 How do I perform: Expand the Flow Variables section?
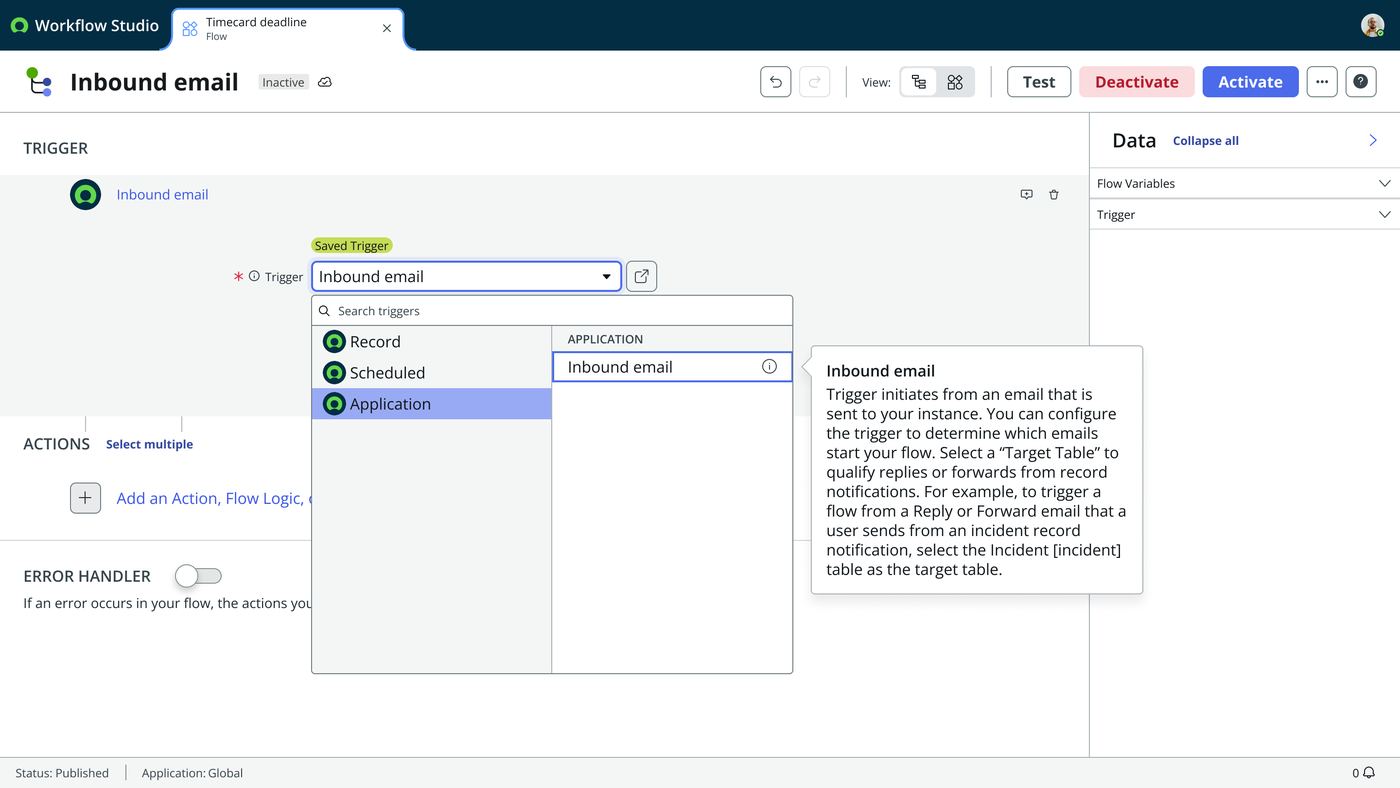1244,183
